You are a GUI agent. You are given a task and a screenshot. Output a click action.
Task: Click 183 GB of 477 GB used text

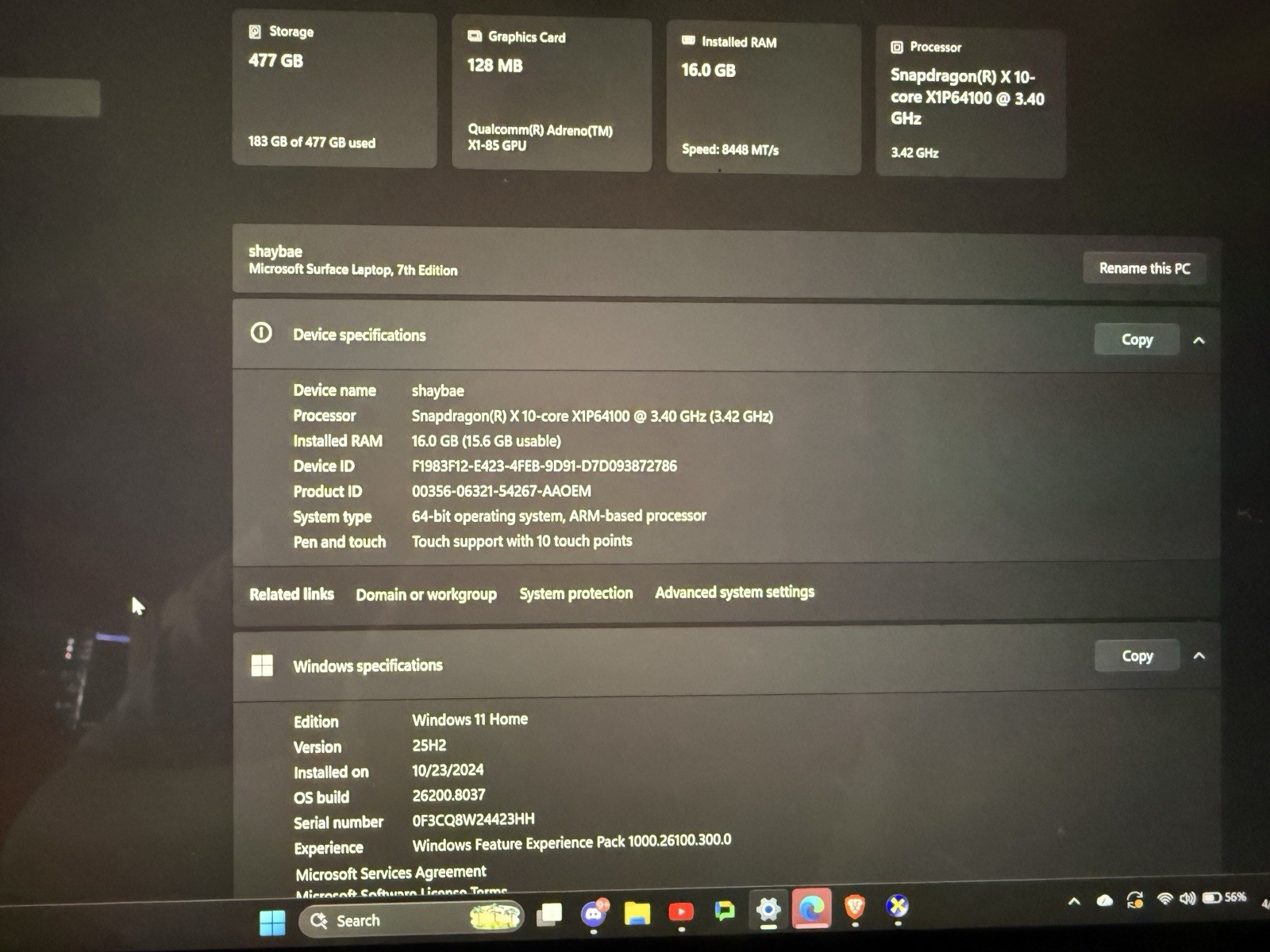[312, 142]
